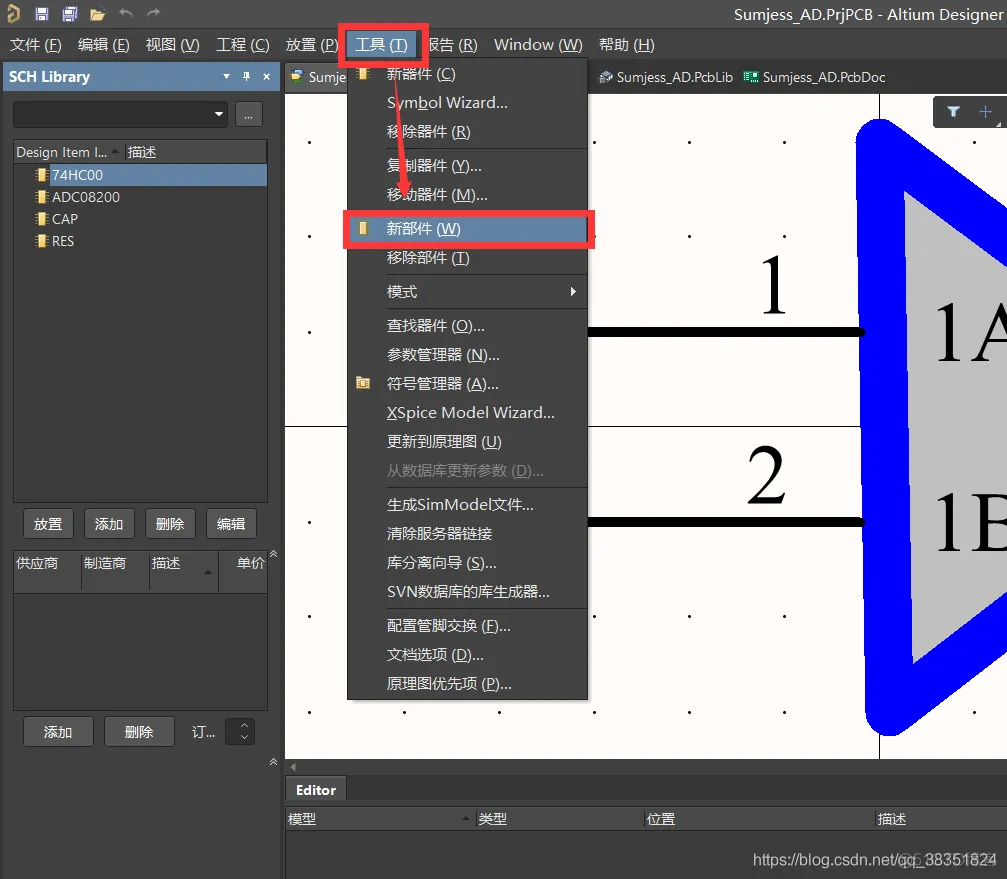Screen dimensions: 1007x879
Task: Expand the 模式 submenu
Action: coord(467,292)
